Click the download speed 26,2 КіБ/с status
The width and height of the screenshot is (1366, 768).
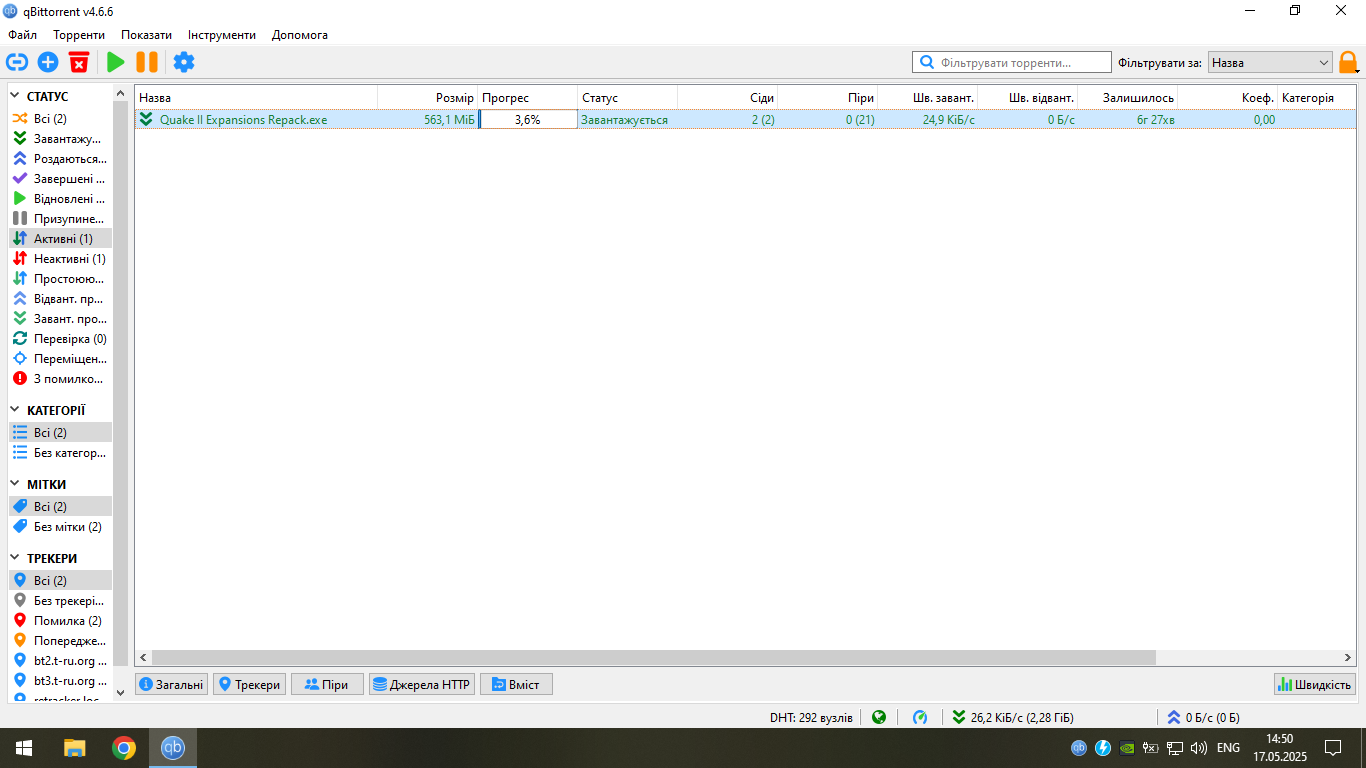coord(1013,717)
